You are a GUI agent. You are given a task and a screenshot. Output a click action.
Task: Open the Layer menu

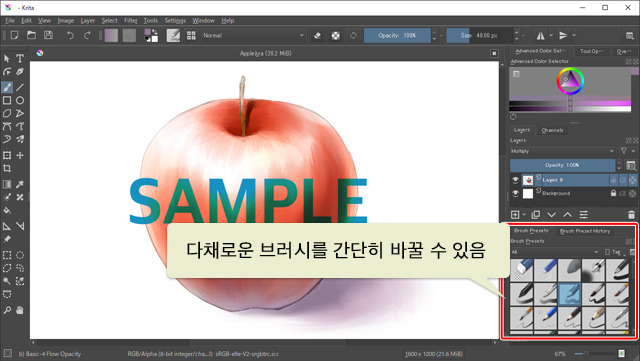point(87,20)
